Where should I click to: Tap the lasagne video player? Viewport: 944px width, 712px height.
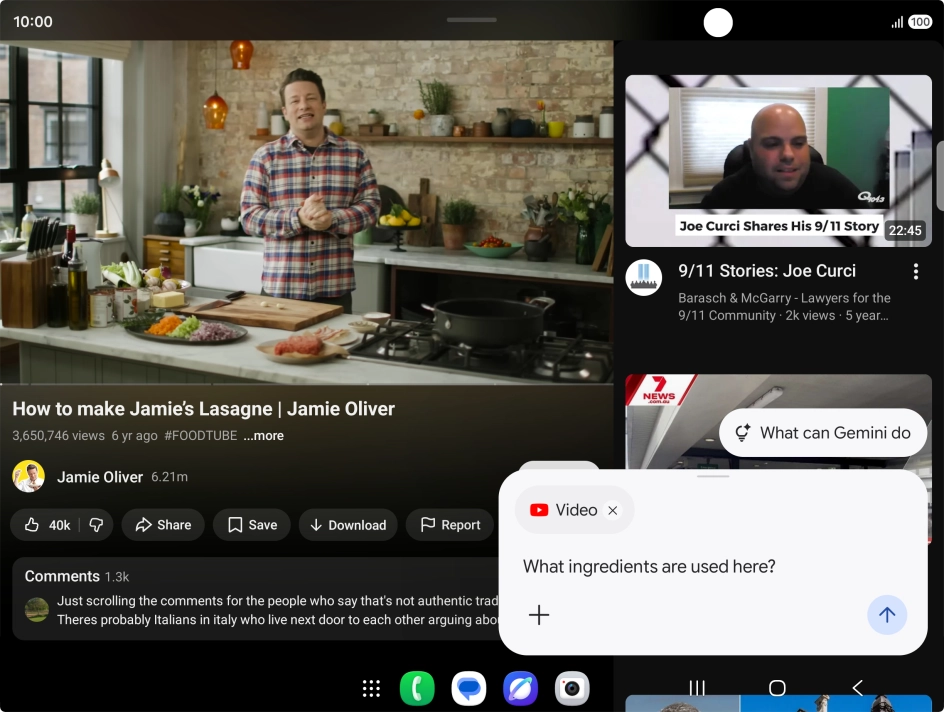click(x=306, y=212)
